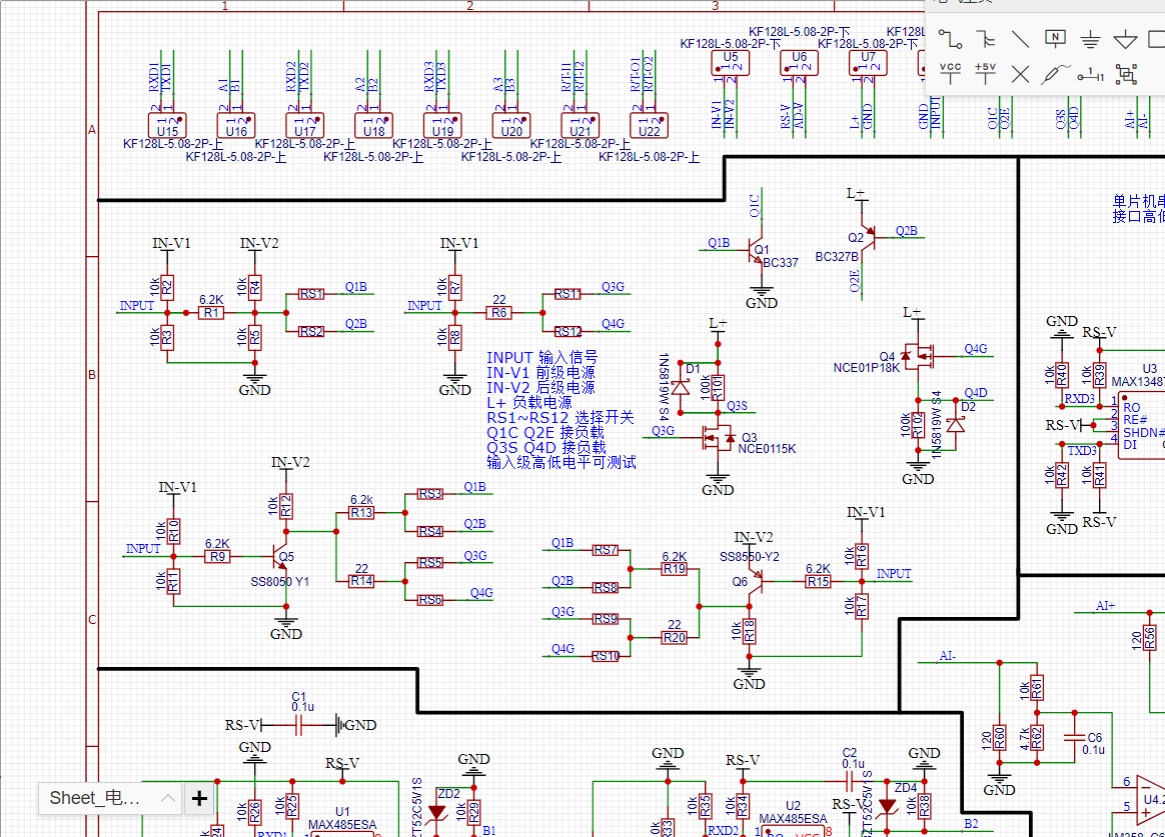Select the Bus drawing tool

985,39
